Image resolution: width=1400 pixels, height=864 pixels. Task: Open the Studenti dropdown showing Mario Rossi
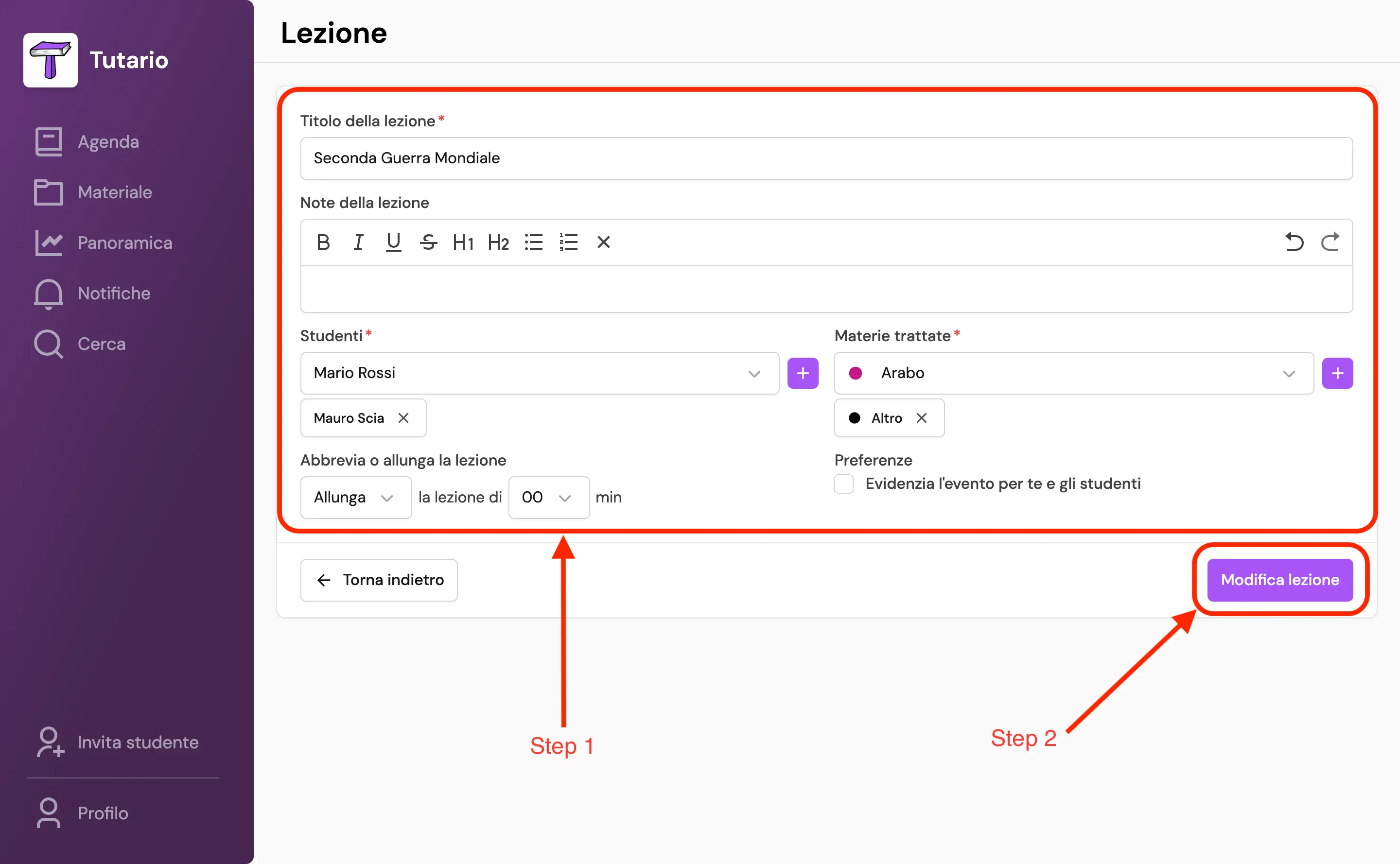pos(539,373)
